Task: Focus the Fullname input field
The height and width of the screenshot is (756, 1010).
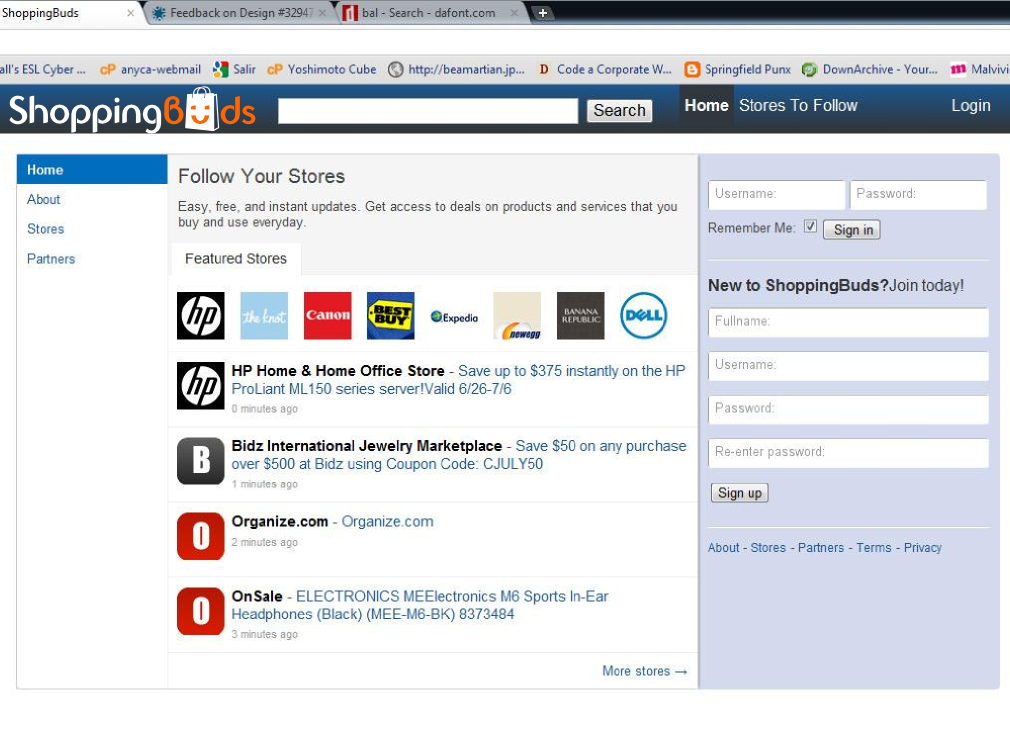Action: (x=848, y=322)
